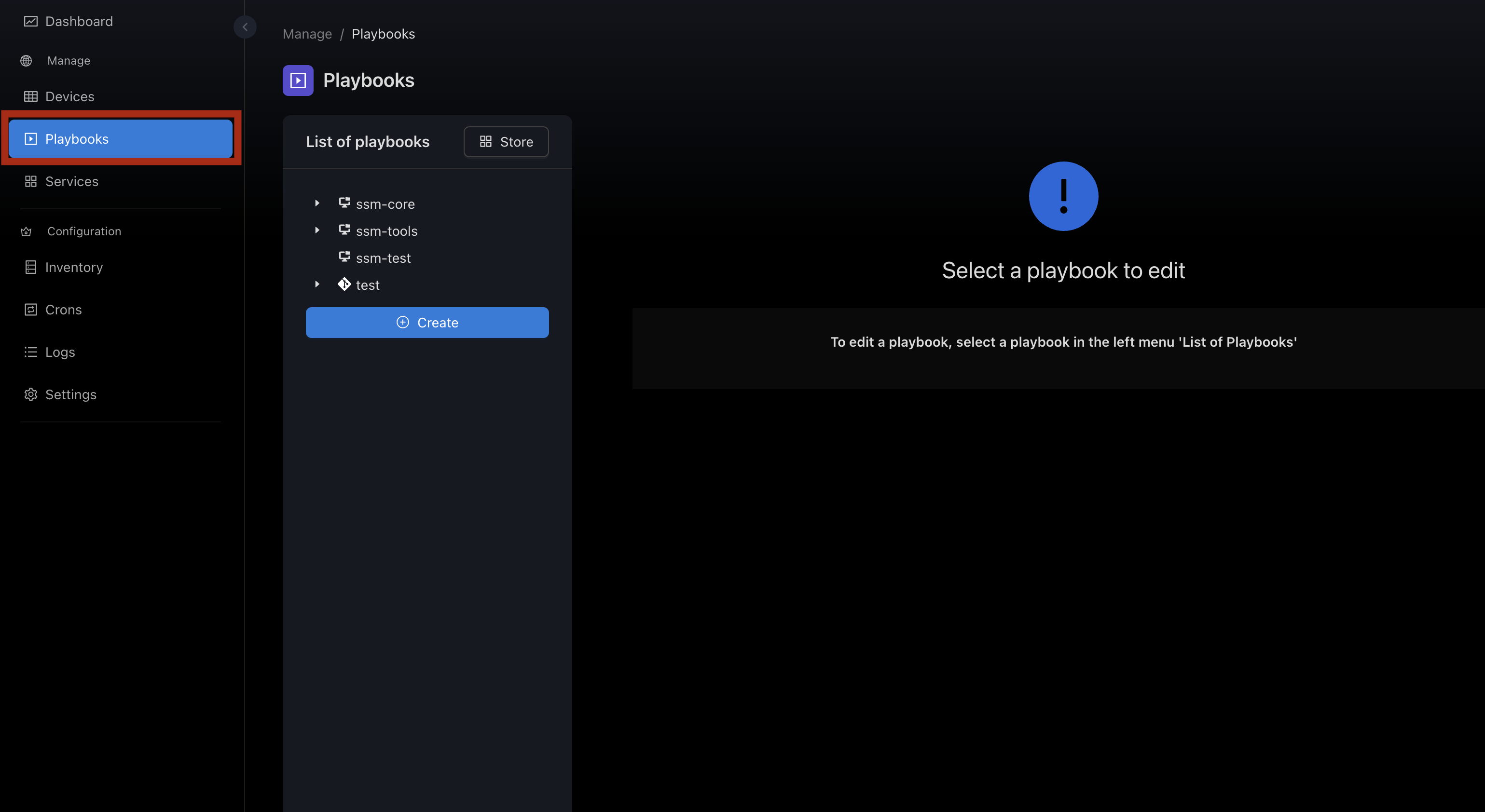Click the Create button
1485x812 pixels.
click(x=428, y=322)
